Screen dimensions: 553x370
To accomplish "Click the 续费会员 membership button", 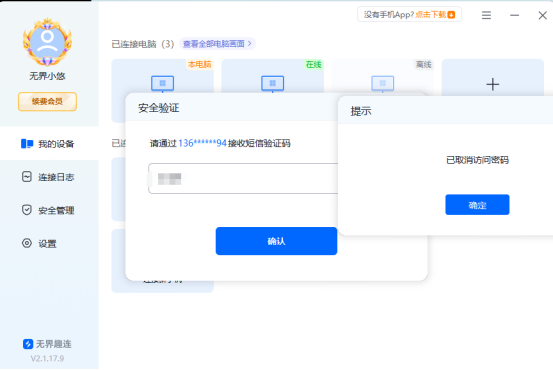I will point(47,102).
